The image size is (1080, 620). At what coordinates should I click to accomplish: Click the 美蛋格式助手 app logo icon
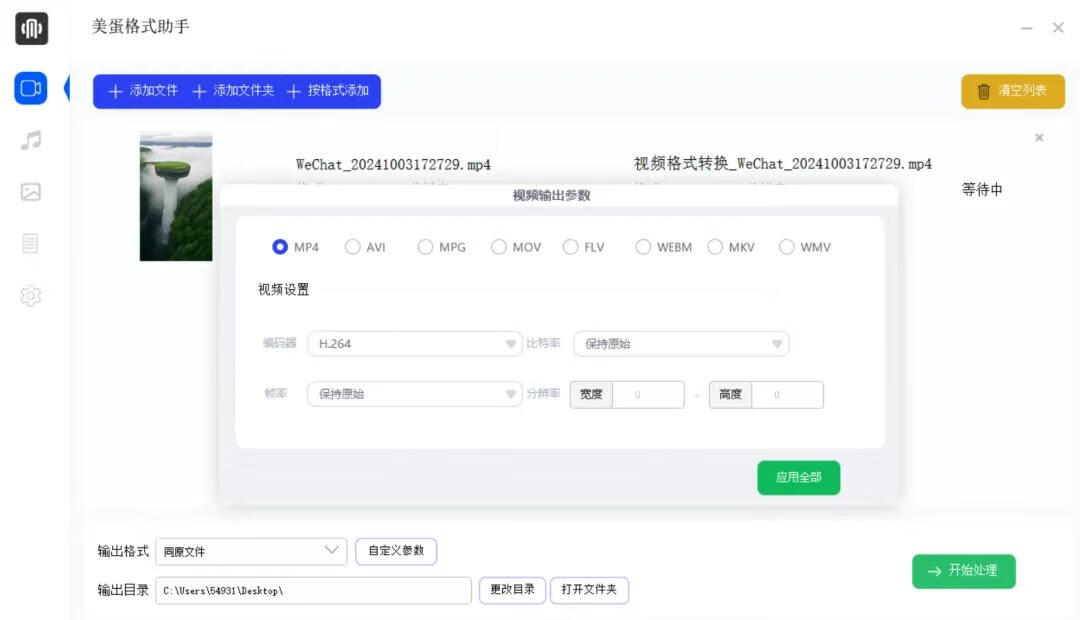(x=31, y=29)
